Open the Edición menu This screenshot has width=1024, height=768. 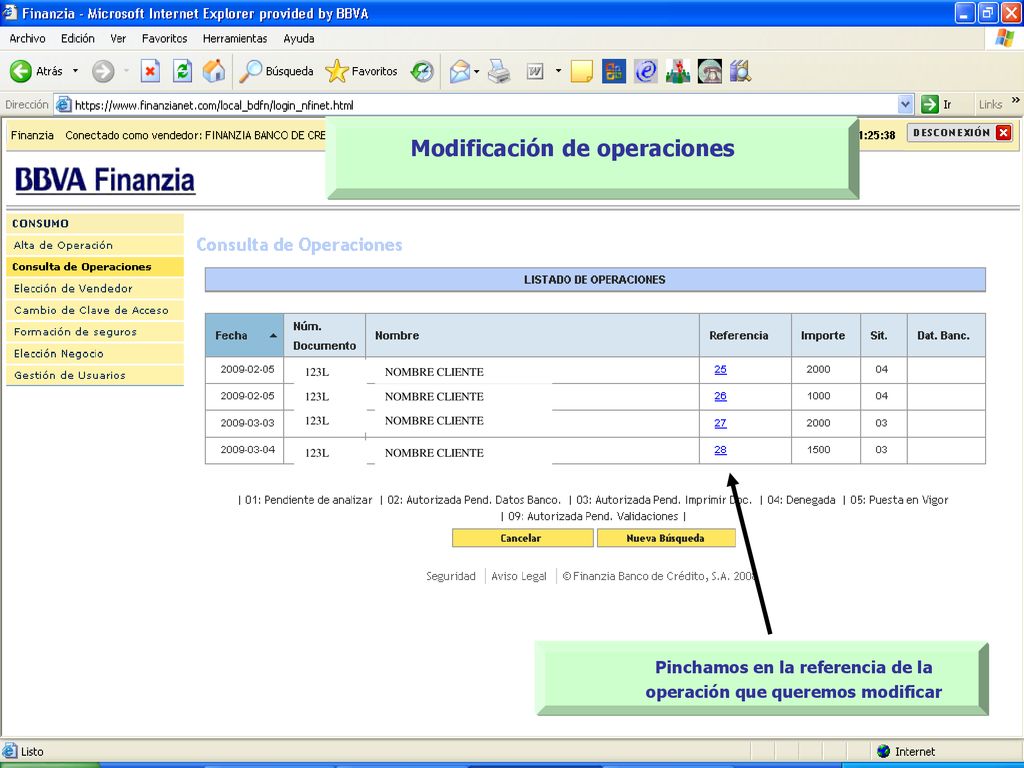(x=78, y=39)
